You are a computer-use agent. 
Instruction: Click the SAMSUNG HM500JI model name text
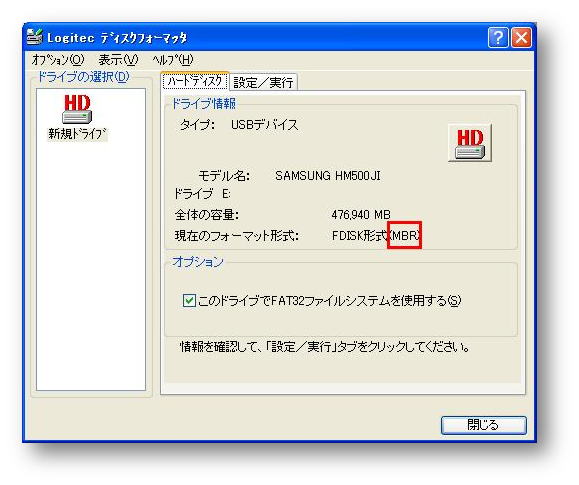point(328,175)
